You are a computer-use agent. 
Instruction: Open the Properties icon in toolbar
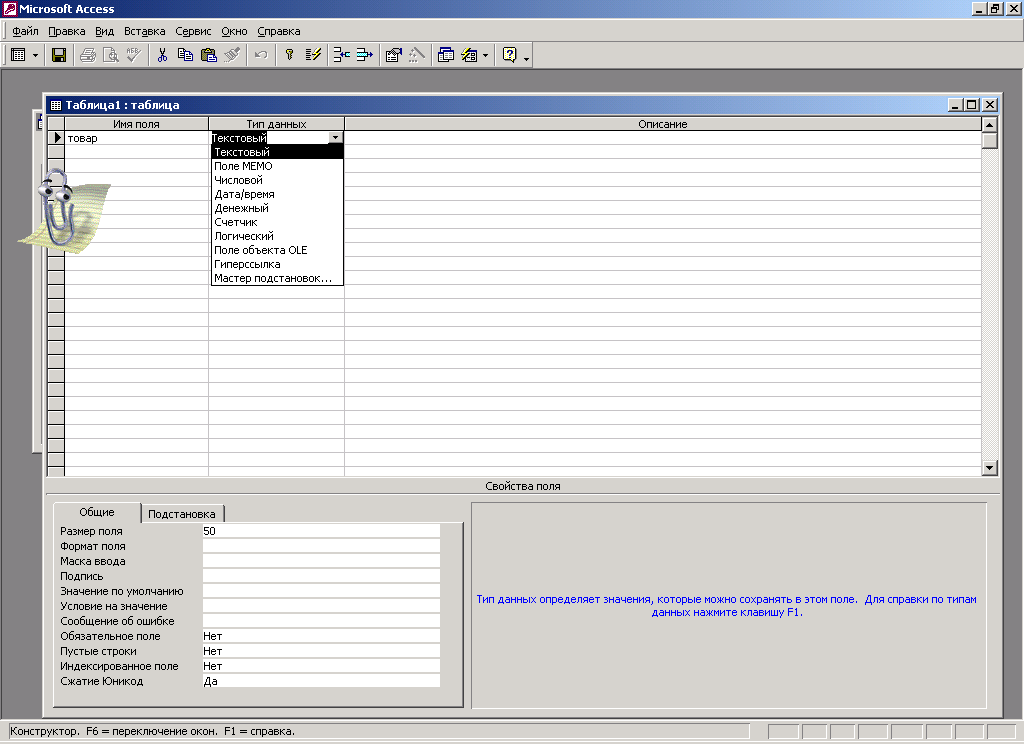pos(393,56)
